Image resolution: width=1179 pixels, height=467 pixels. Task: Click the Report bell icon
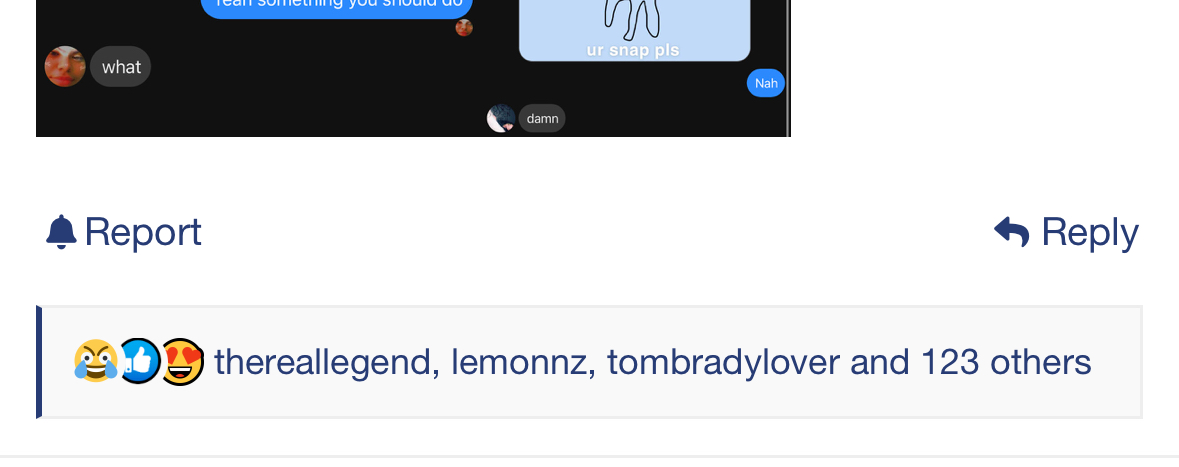pos(61,232)
